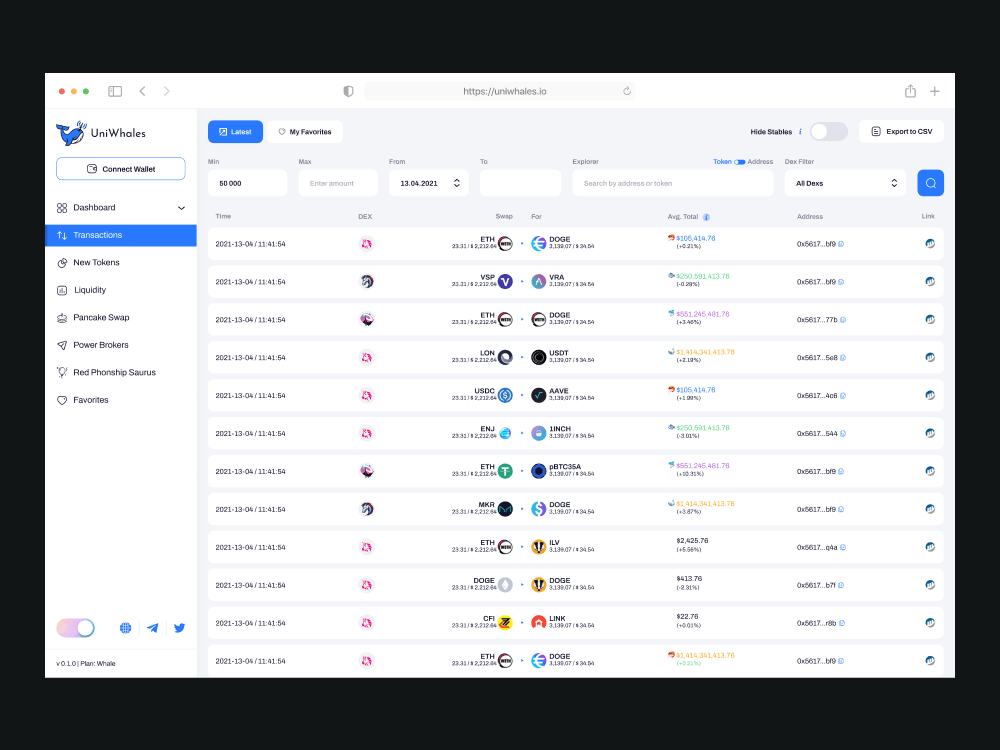Copy address icon next to 0x5617...4c6
The image size is (1000, 750).
(842, 396)
